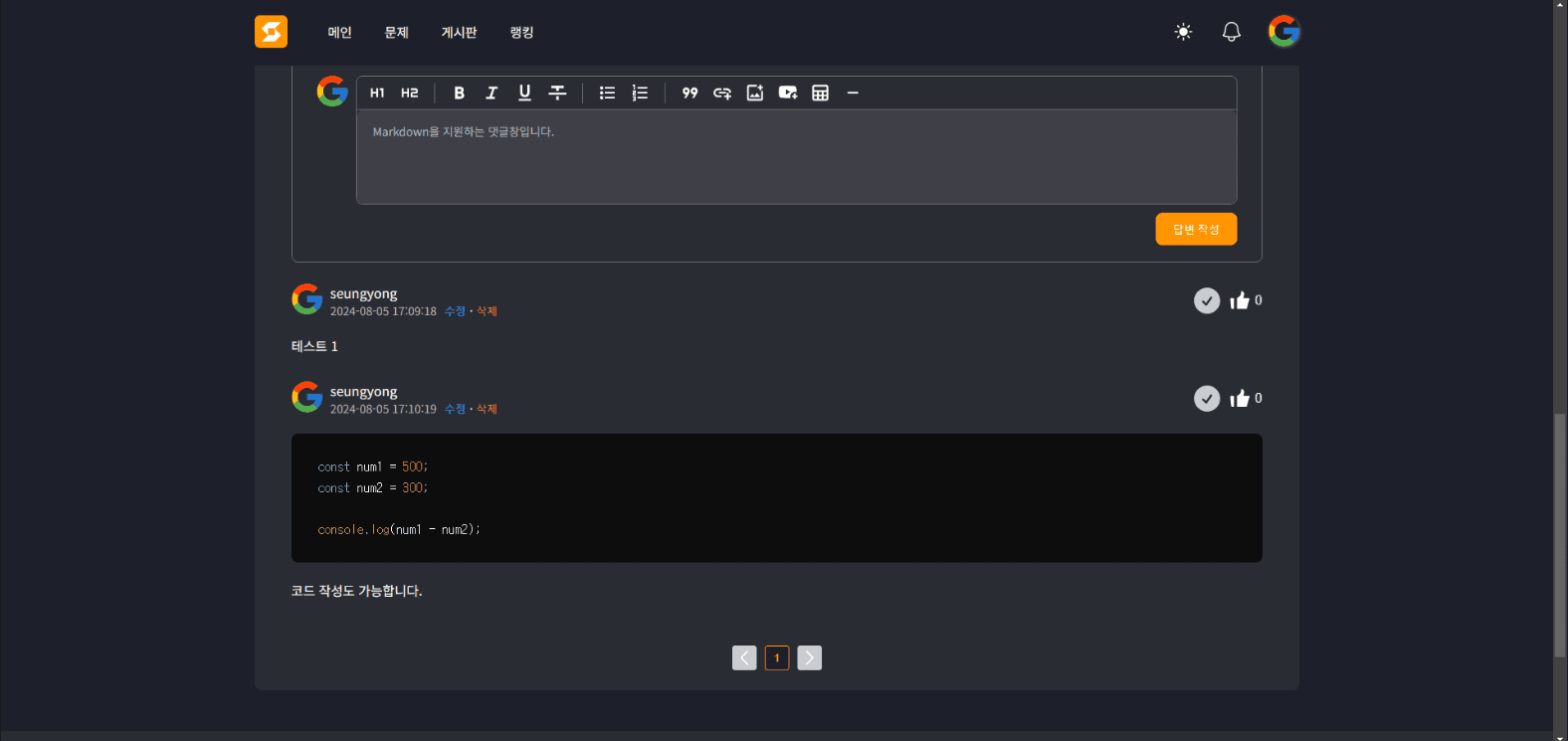Add an image to the comment
This screenshot has height=741, width=1568.
(x=755, y=93)
